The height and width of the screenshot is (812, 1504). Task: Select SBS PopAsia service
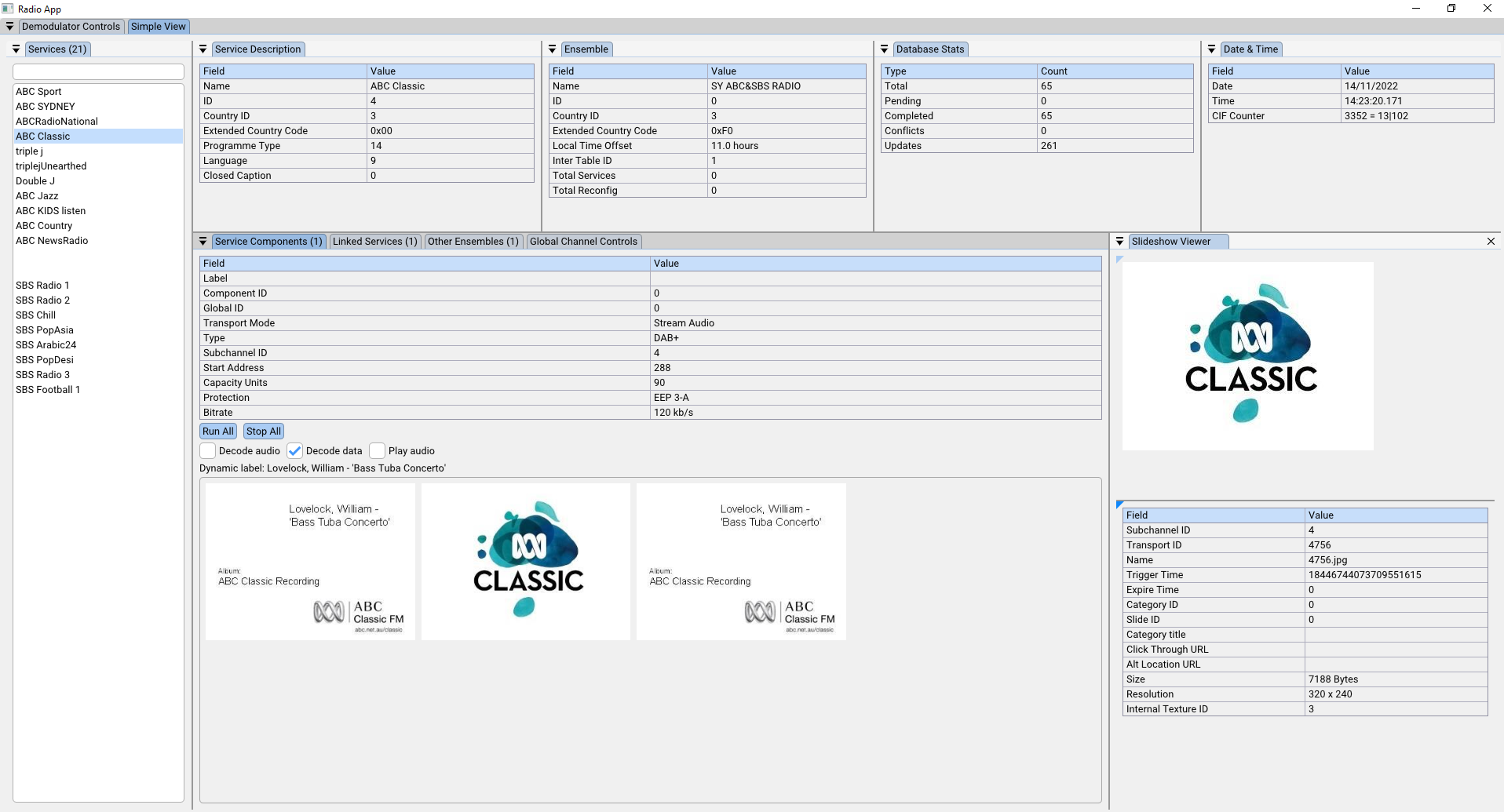(x=98, y=330)
